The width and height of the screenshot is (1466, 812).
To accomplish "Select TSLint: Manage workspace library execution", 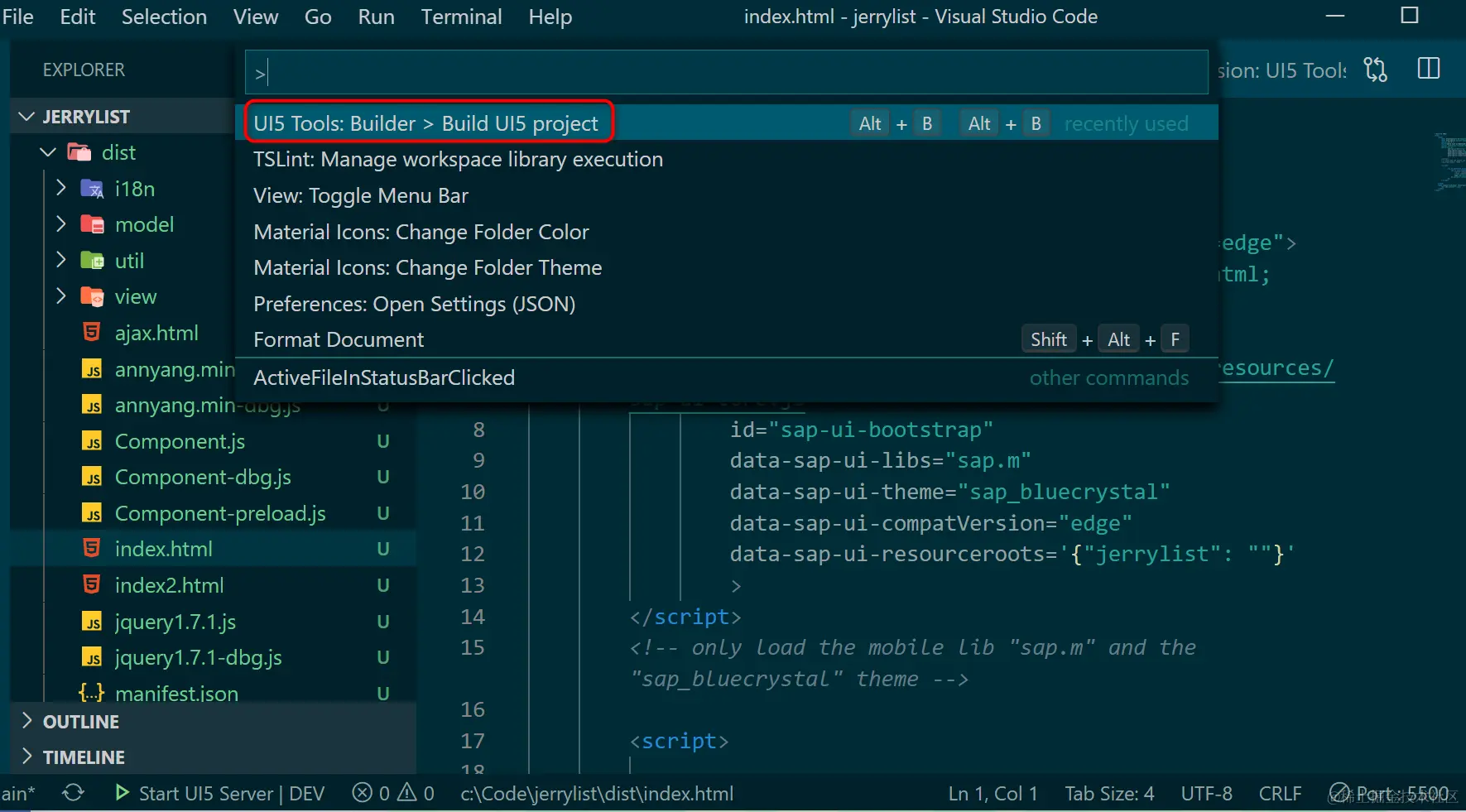I will (x=727, y=159).
